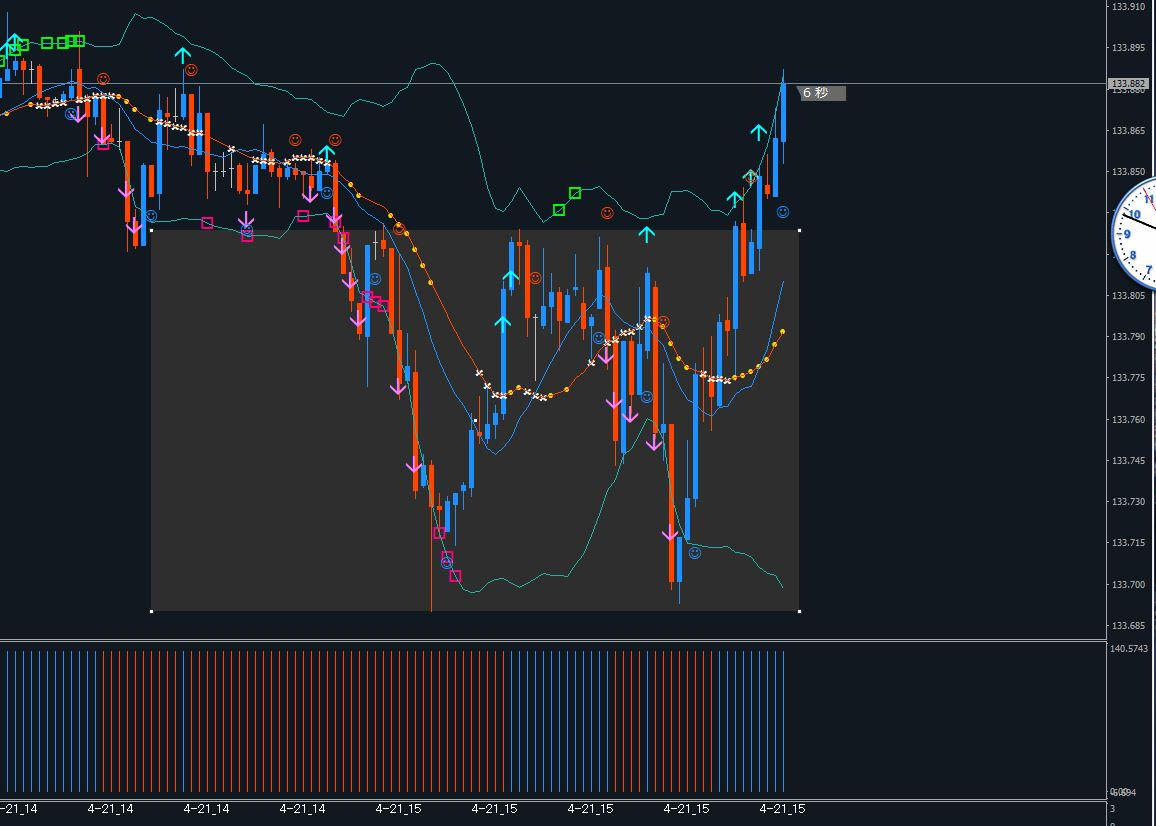1156x826 pixels.
Task: Click the current price tag 133.882
Action: (1128, 84)
